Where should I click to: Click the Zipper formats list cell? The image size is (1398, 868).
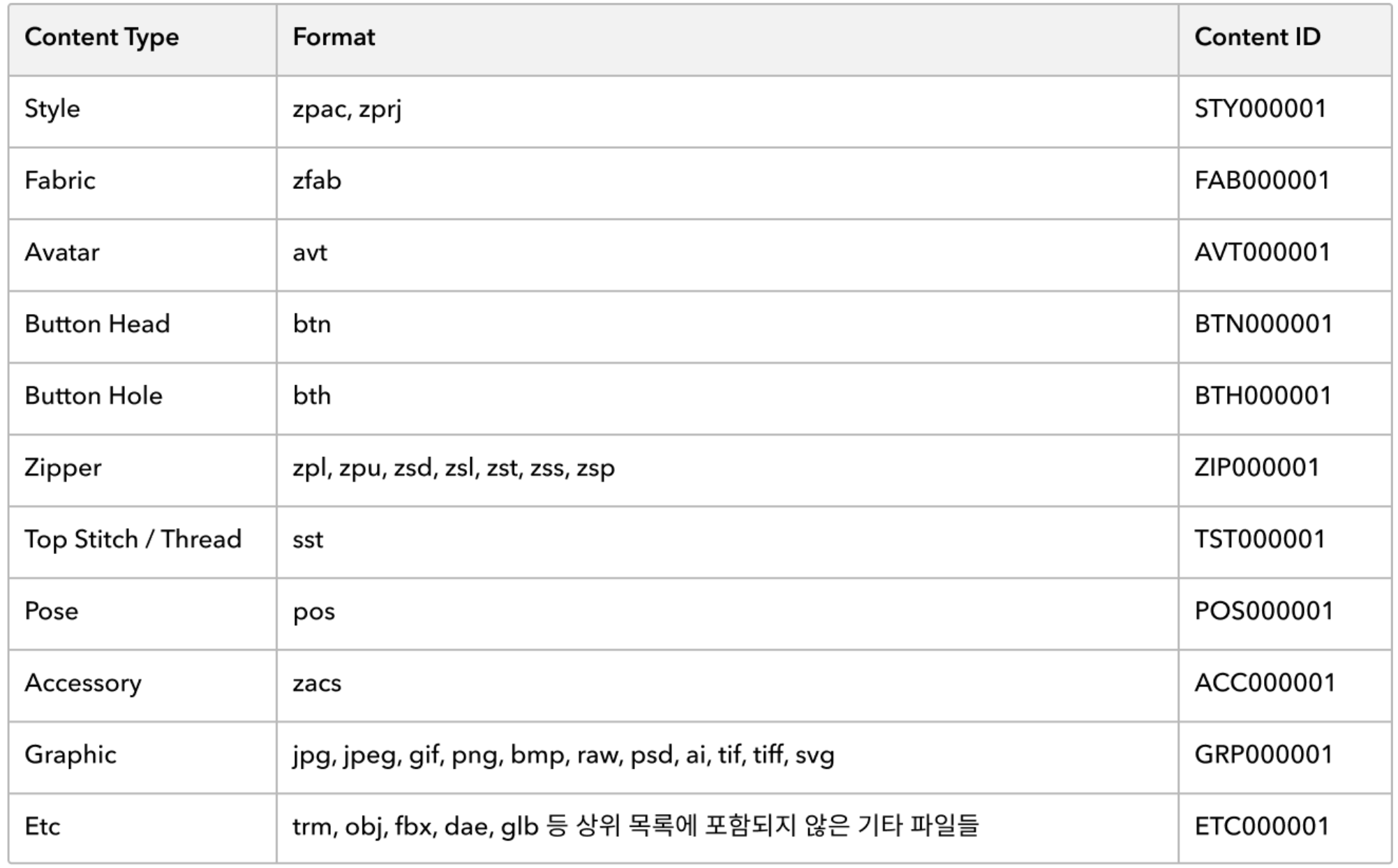pos(454,468)
